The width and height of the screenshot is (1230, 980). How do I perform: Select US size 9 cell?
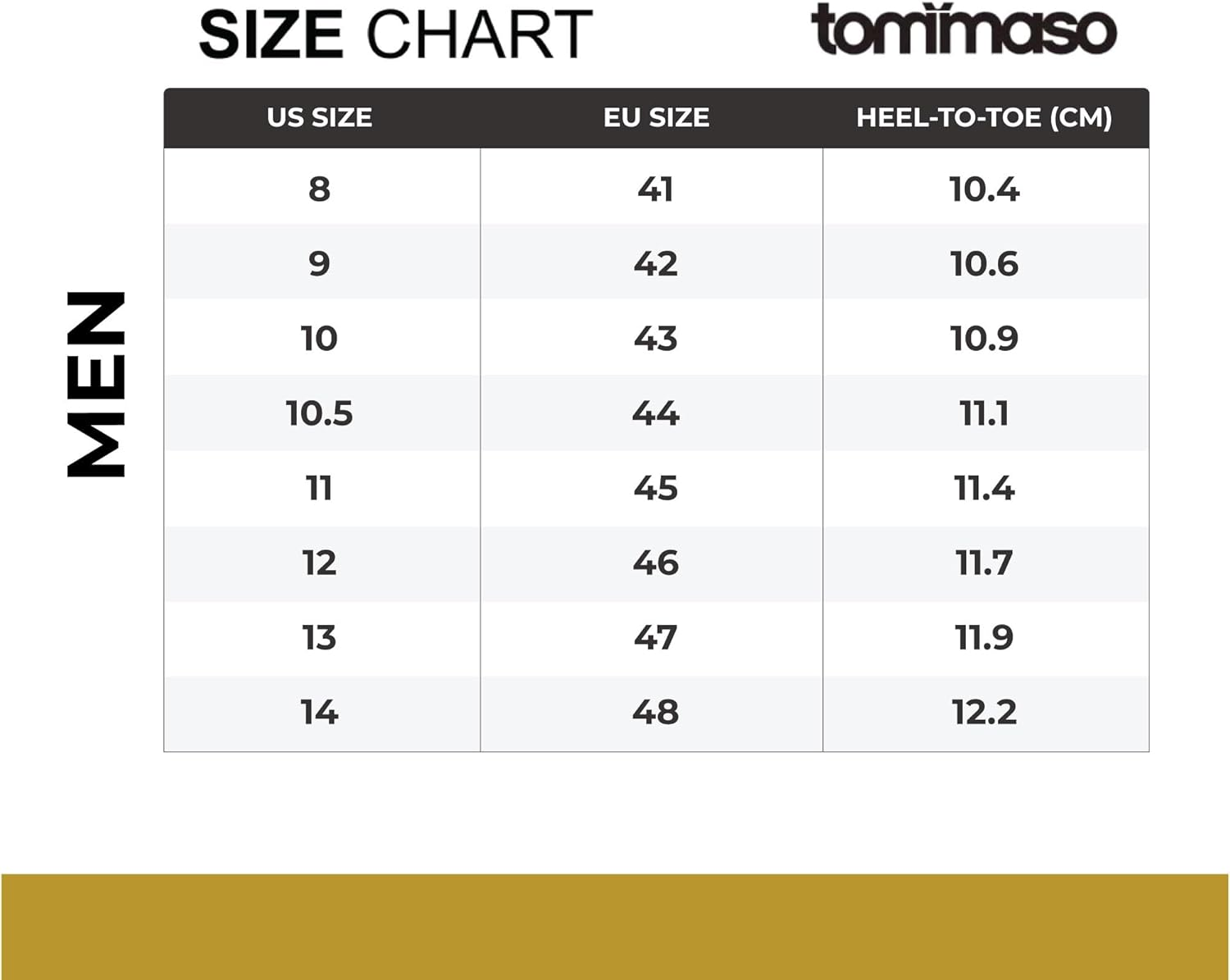coord(320,264)
